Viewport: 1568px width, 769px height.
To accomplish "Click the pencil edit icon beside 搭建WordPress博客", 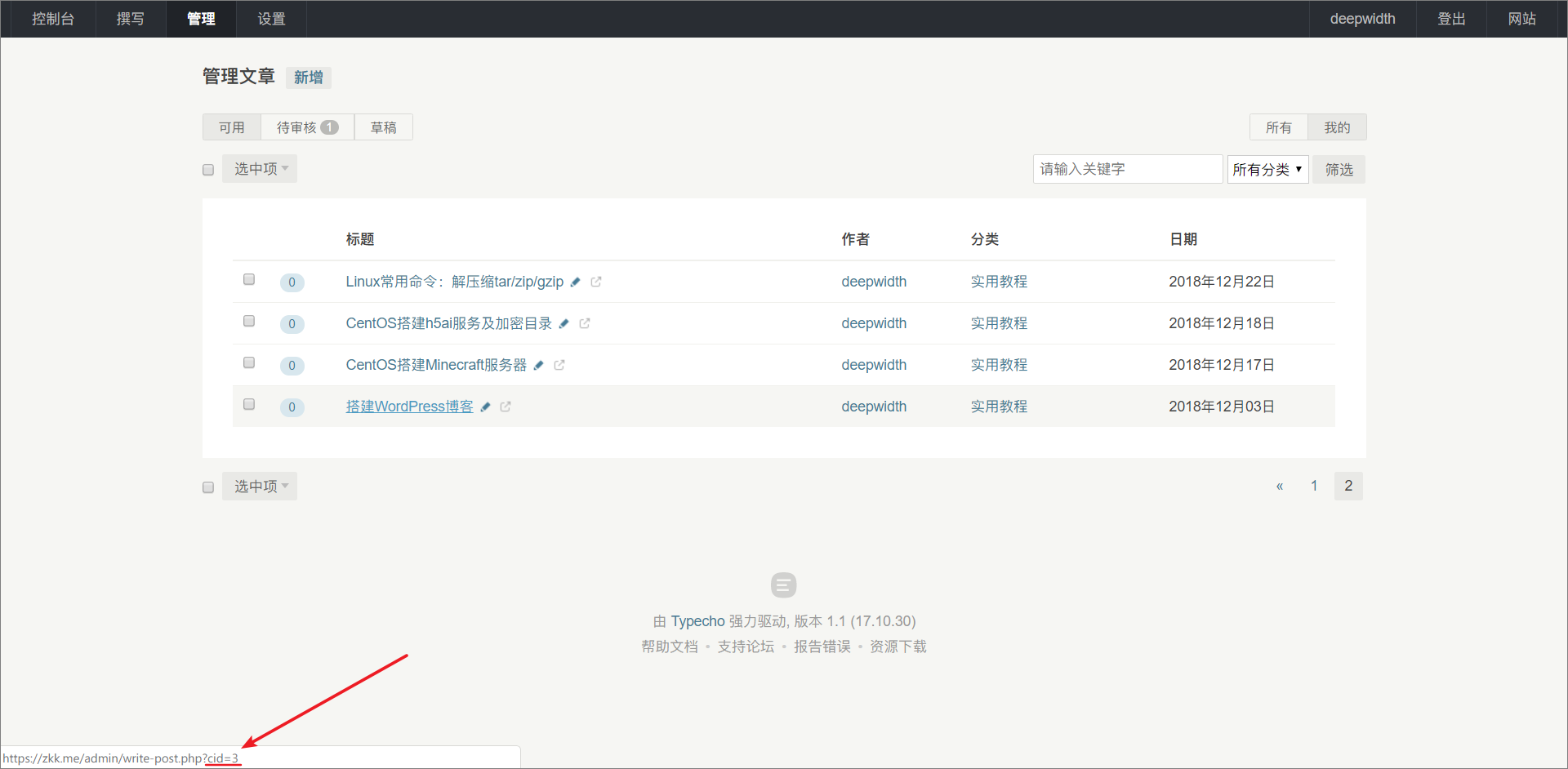I will [x=485, y=407].
